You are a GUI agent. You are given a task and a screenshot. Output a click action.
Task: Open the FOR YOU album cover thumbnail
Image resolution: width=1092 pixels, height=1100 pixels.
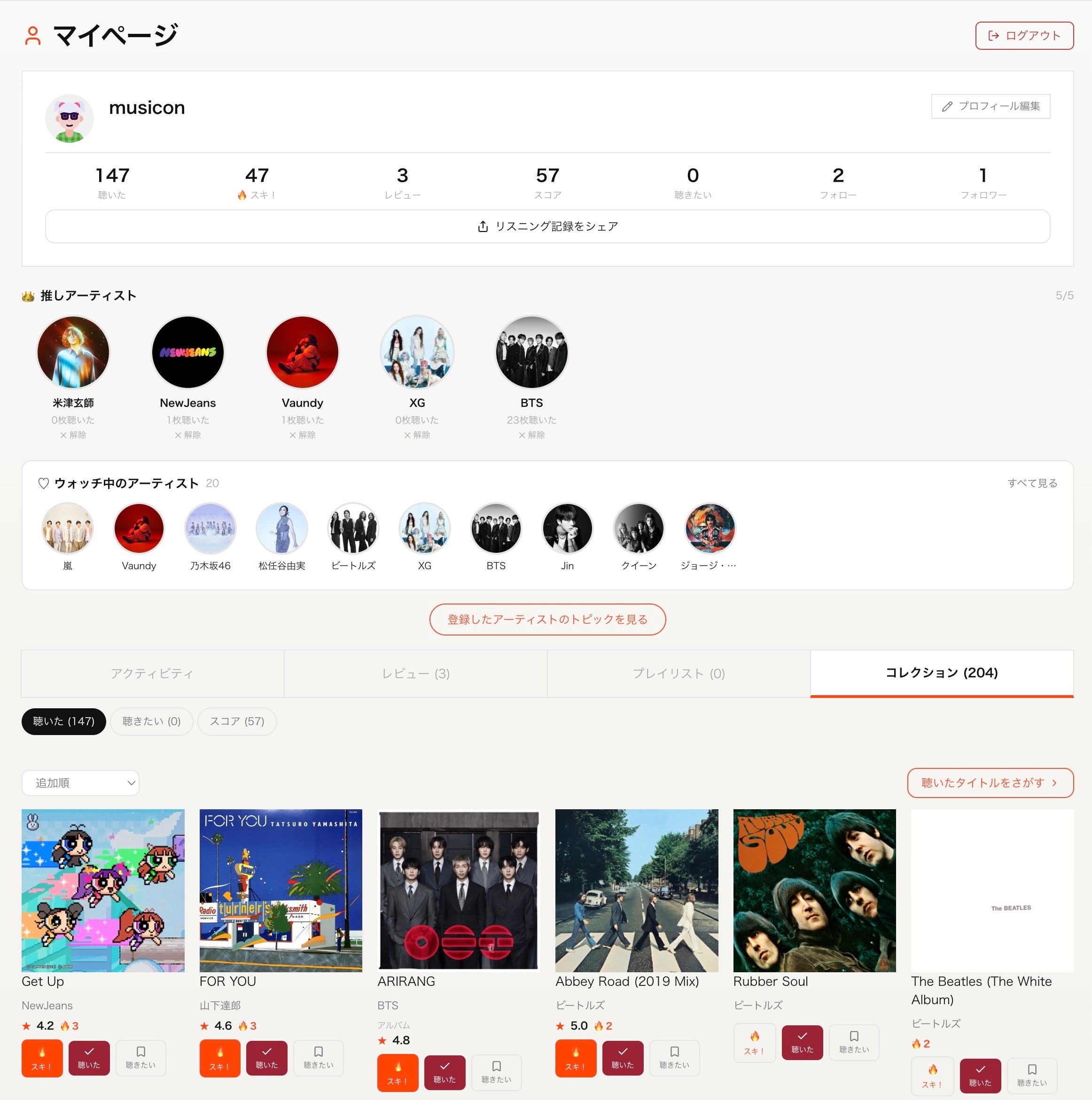pyautogui.click(x=281, y=891)
